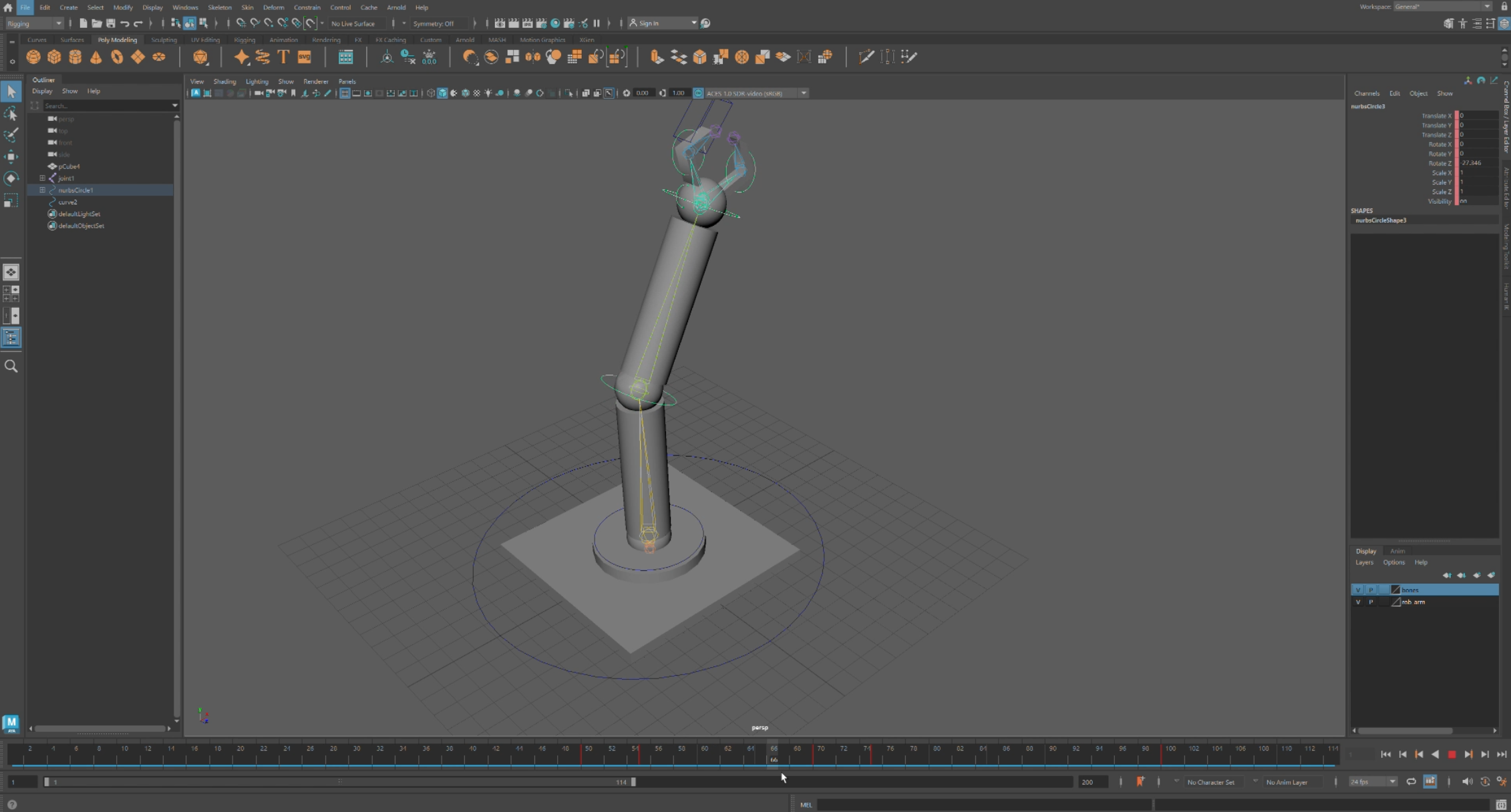Click the undo arrow icon
This screenshot has width=1511, height=812.
coord(124,23)
